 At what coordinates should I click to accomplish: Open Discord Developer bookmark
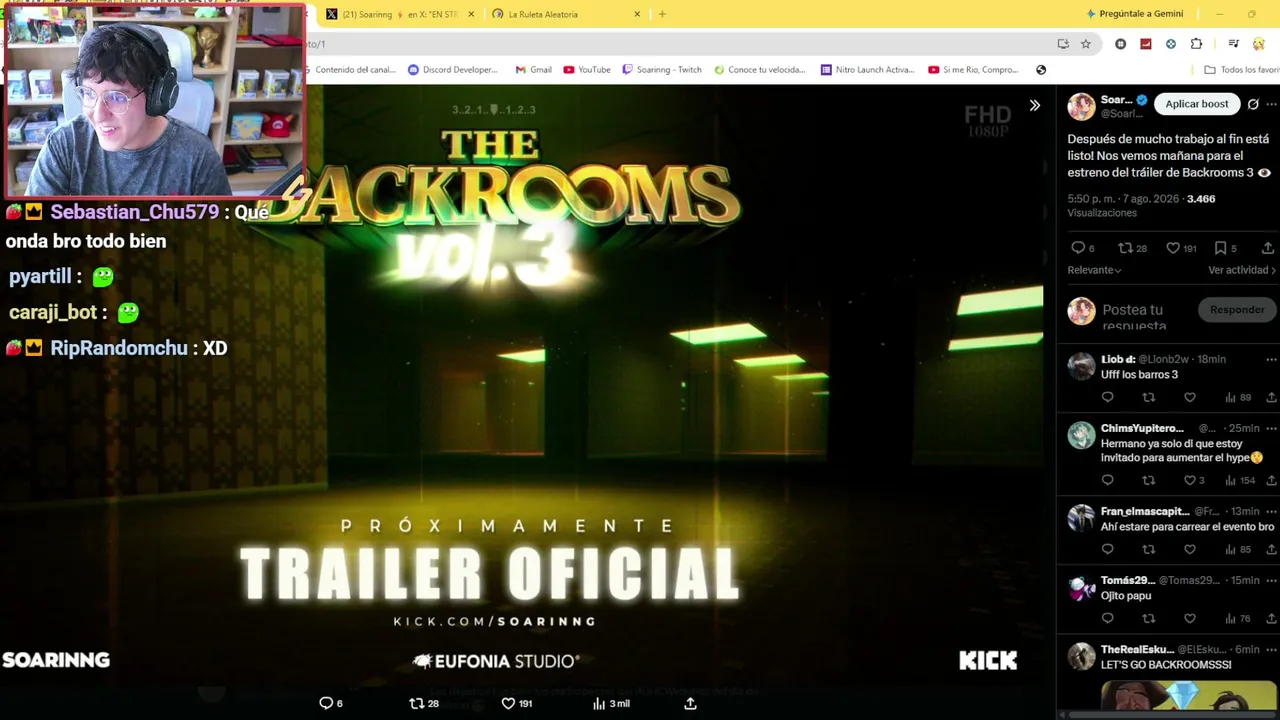(x=453, y=70)
